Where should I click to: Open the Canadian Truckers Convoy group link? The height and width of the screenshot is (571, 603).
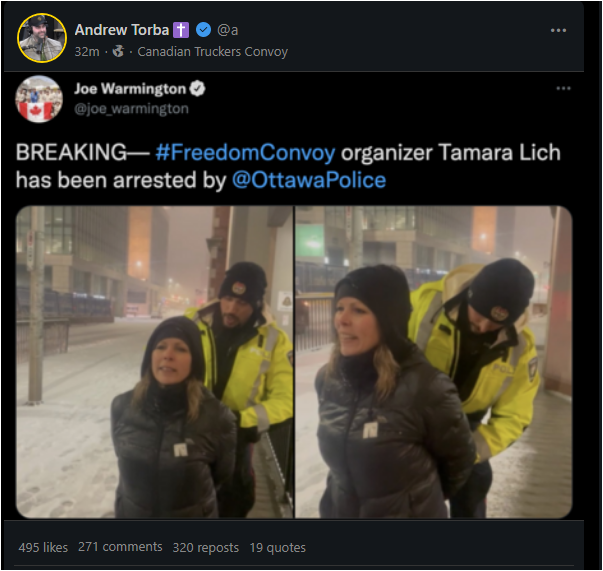(213, 52)
